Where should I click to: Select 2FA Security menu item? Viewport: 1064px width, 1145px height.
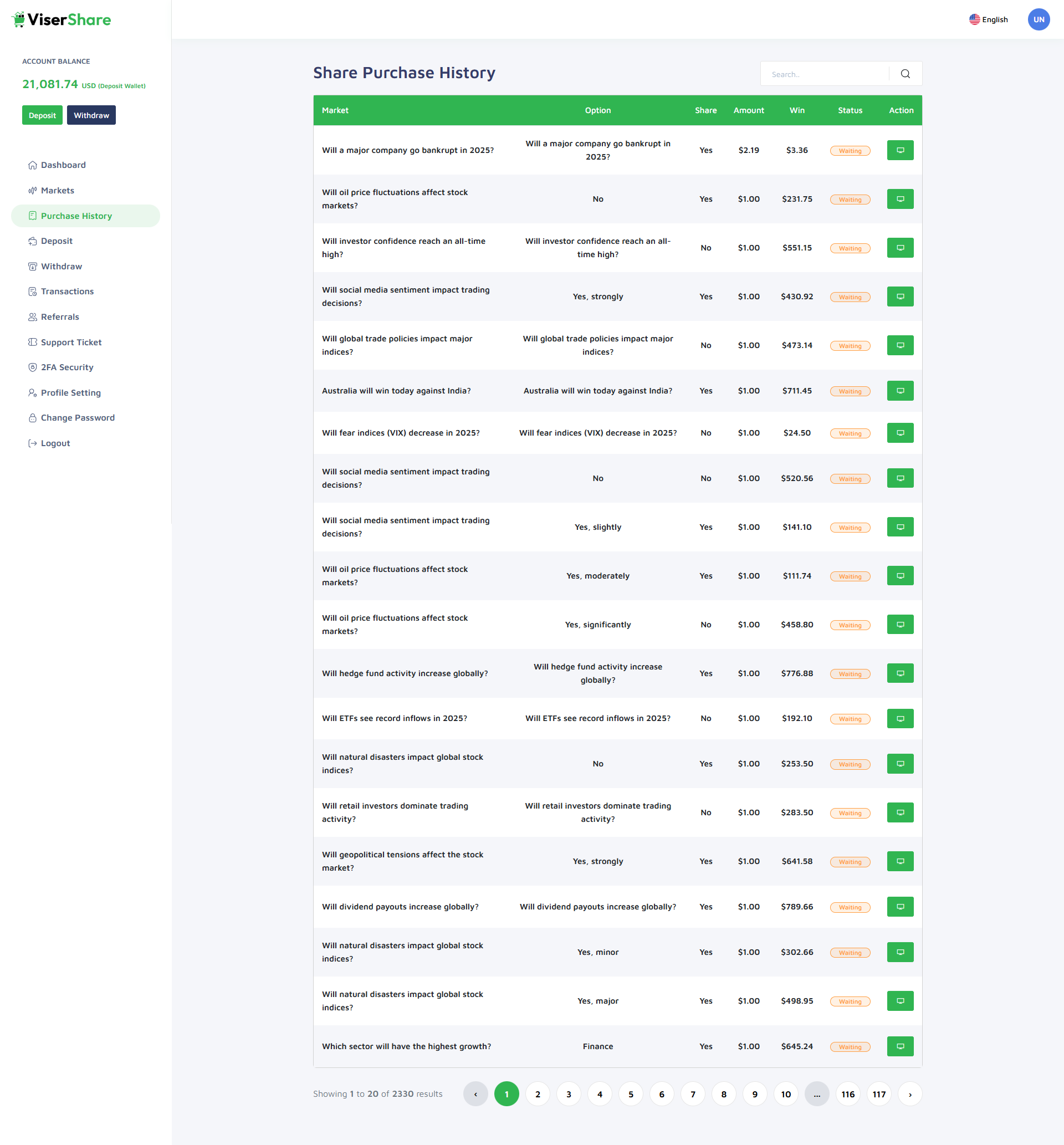[x=67, y=367]
